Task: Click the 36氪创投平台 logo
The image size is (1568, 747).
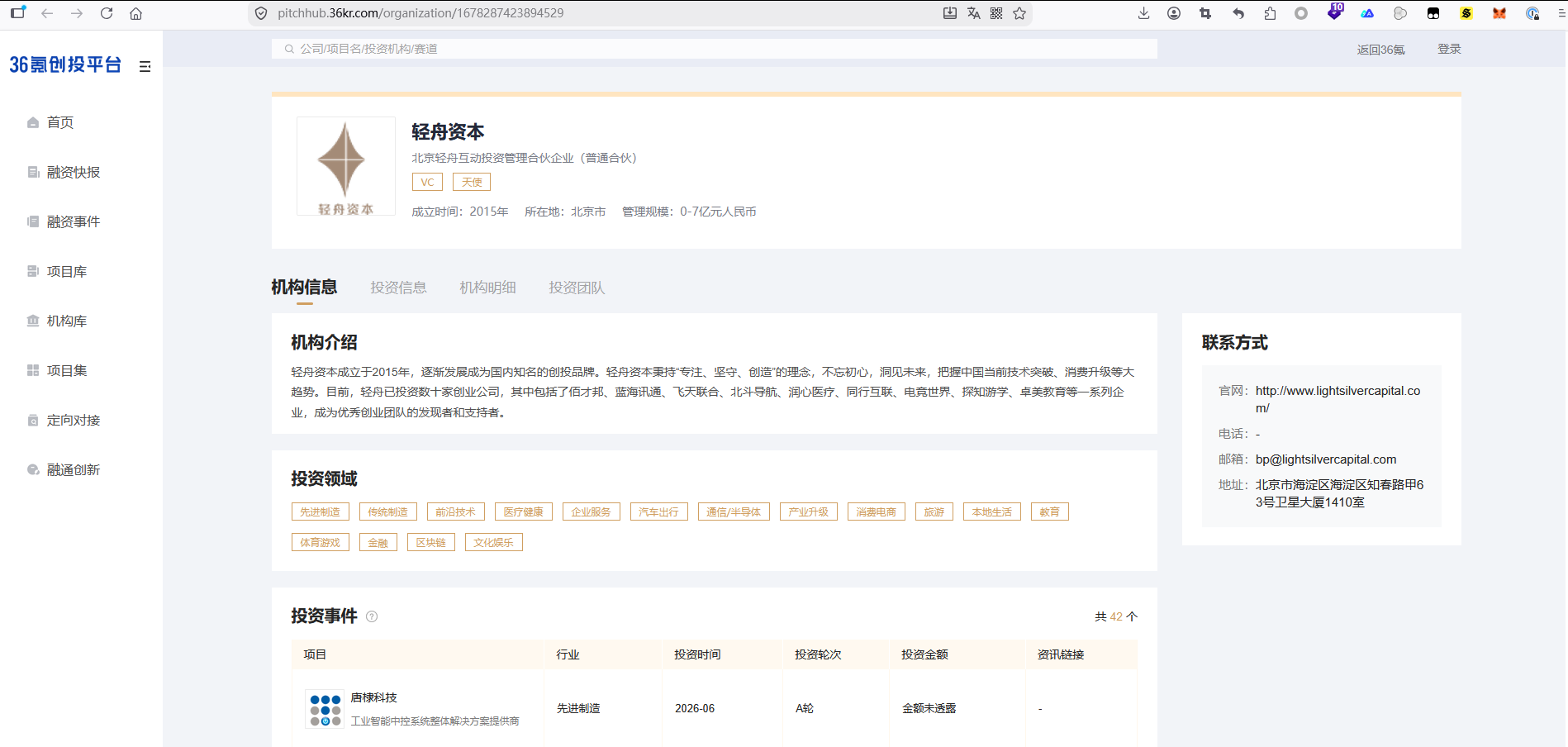Action: [65, 64]
